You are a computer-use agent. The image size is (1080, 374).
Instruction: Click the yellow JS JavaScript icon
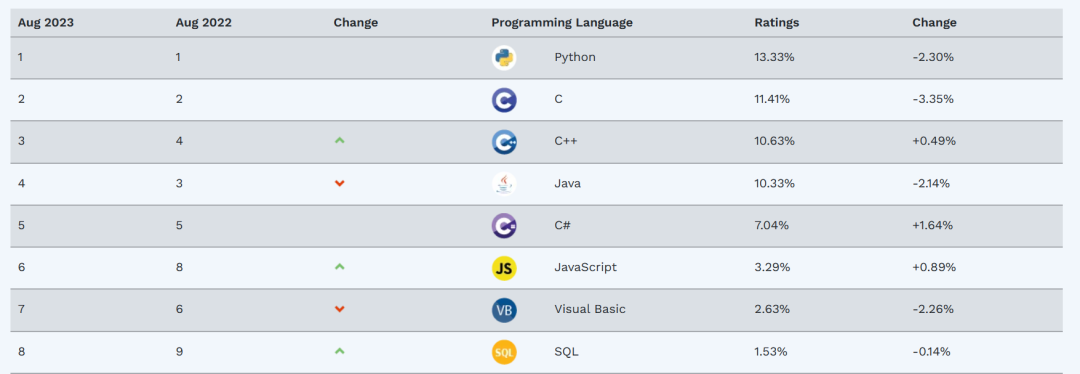[504, 267]
